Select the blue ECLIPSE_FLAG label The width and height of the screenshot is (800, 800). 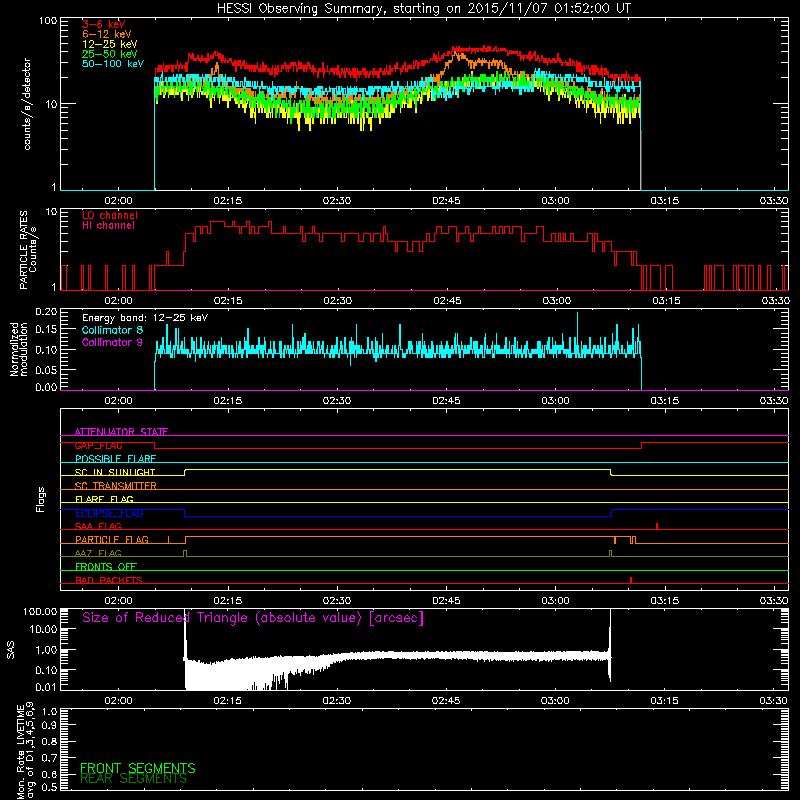tap(109, 513)
